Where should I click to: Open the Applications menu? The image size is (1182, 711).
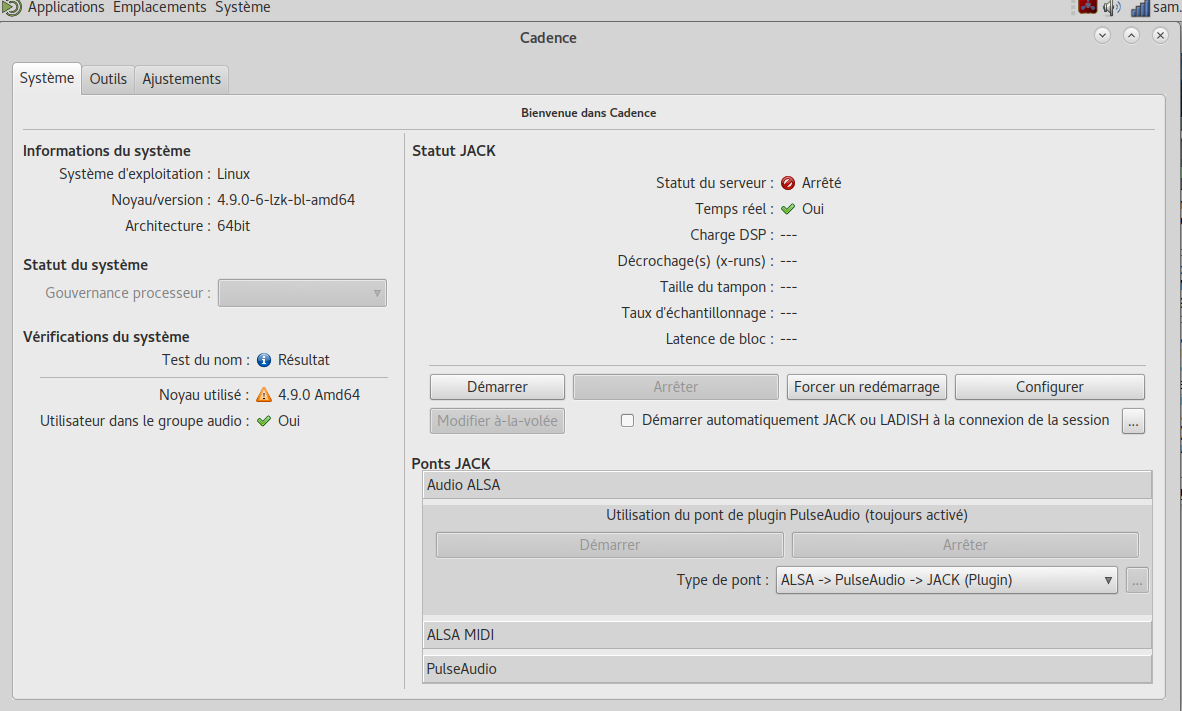pyautogui.click(x=65, y=8)
